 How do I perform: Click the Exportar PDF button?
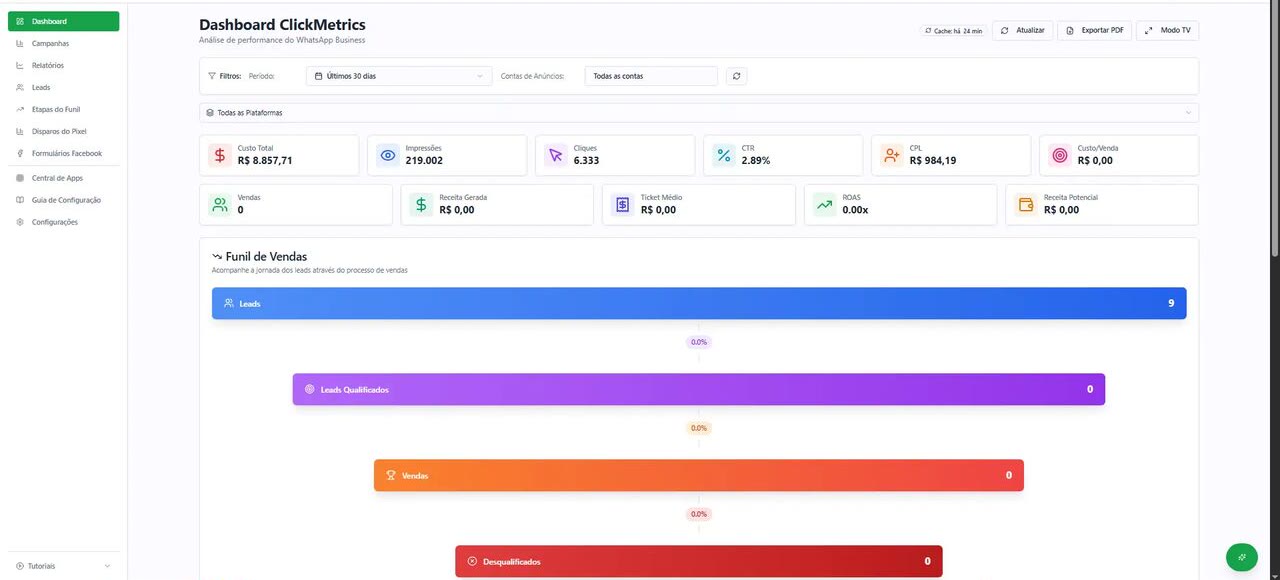click(1094, 31)
